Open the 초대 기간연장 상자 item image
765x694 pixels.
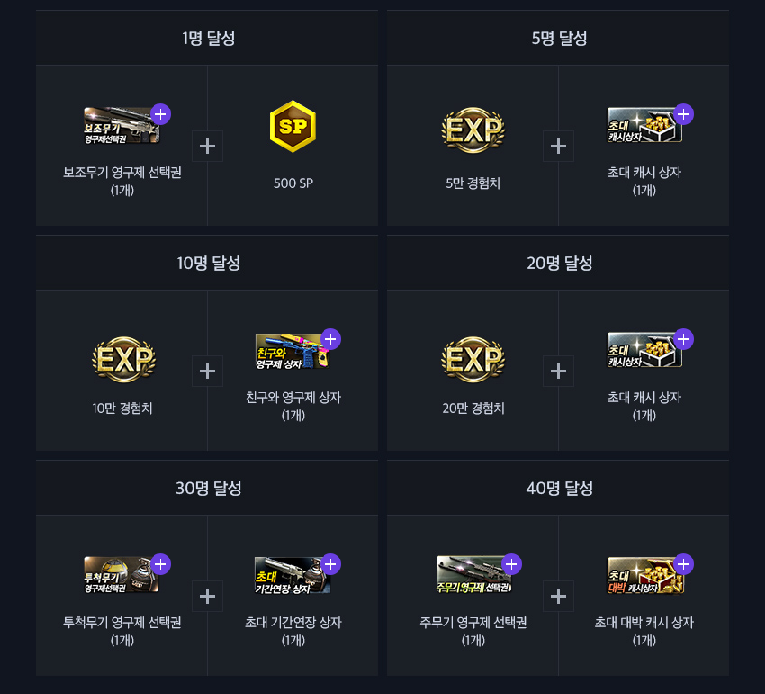pos(292,575)
